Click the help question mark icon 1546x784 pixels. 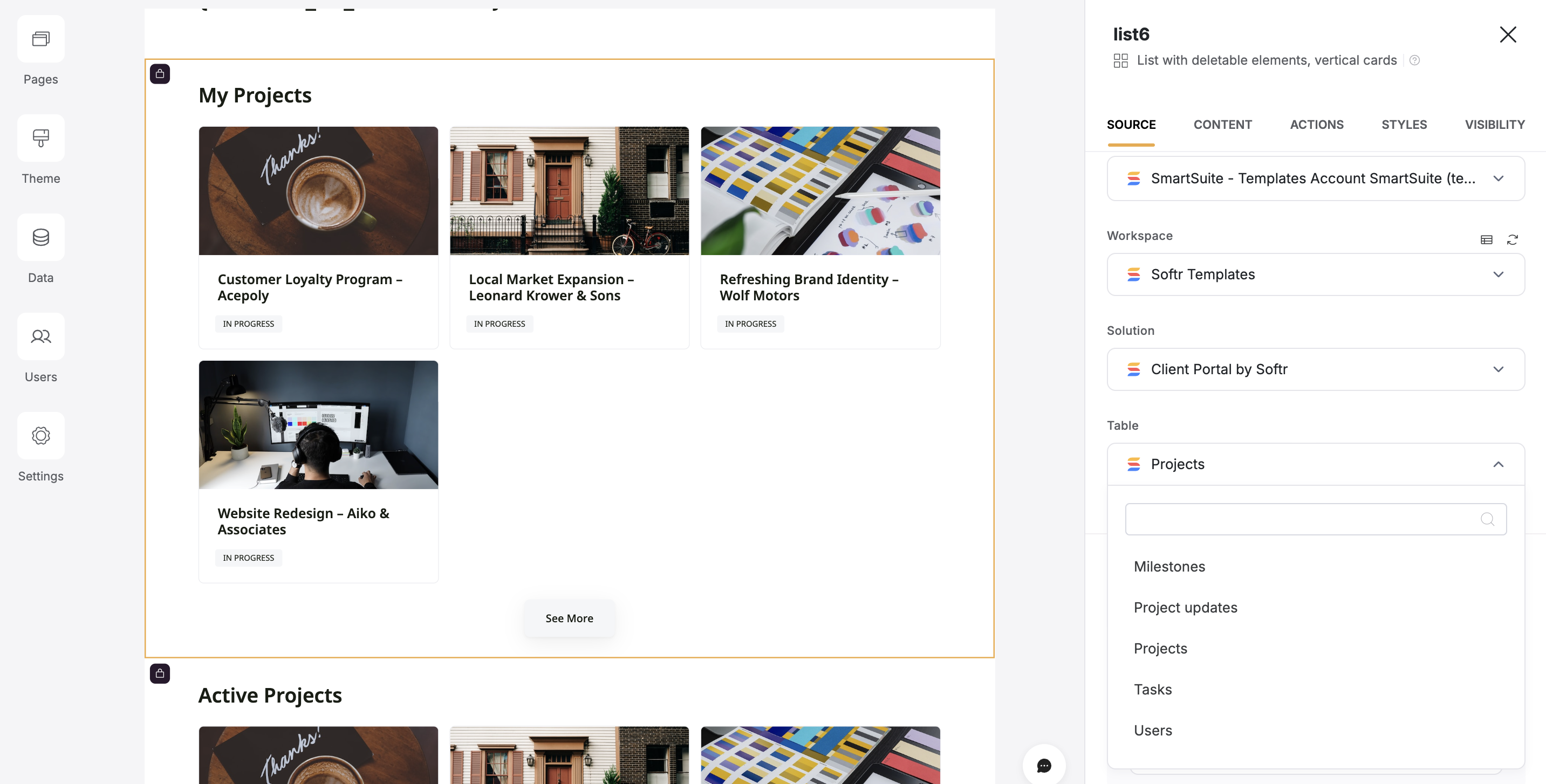(x=1414, y=60)
